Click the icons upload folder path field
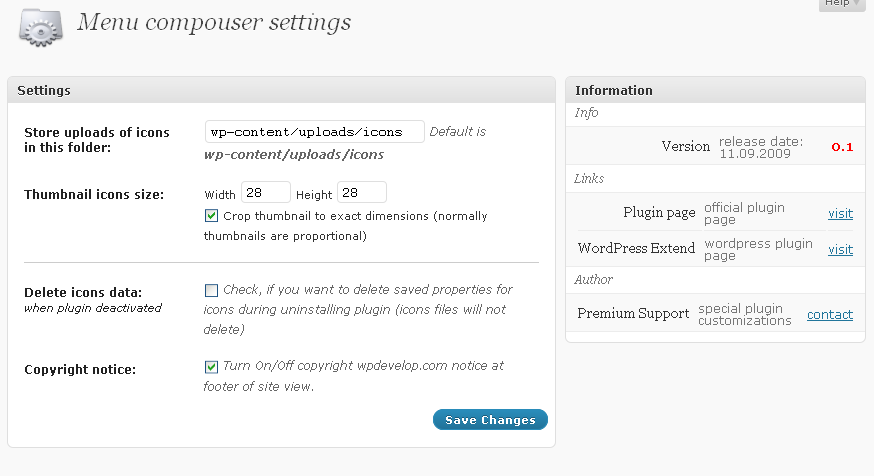 click(x=314, y=132)
